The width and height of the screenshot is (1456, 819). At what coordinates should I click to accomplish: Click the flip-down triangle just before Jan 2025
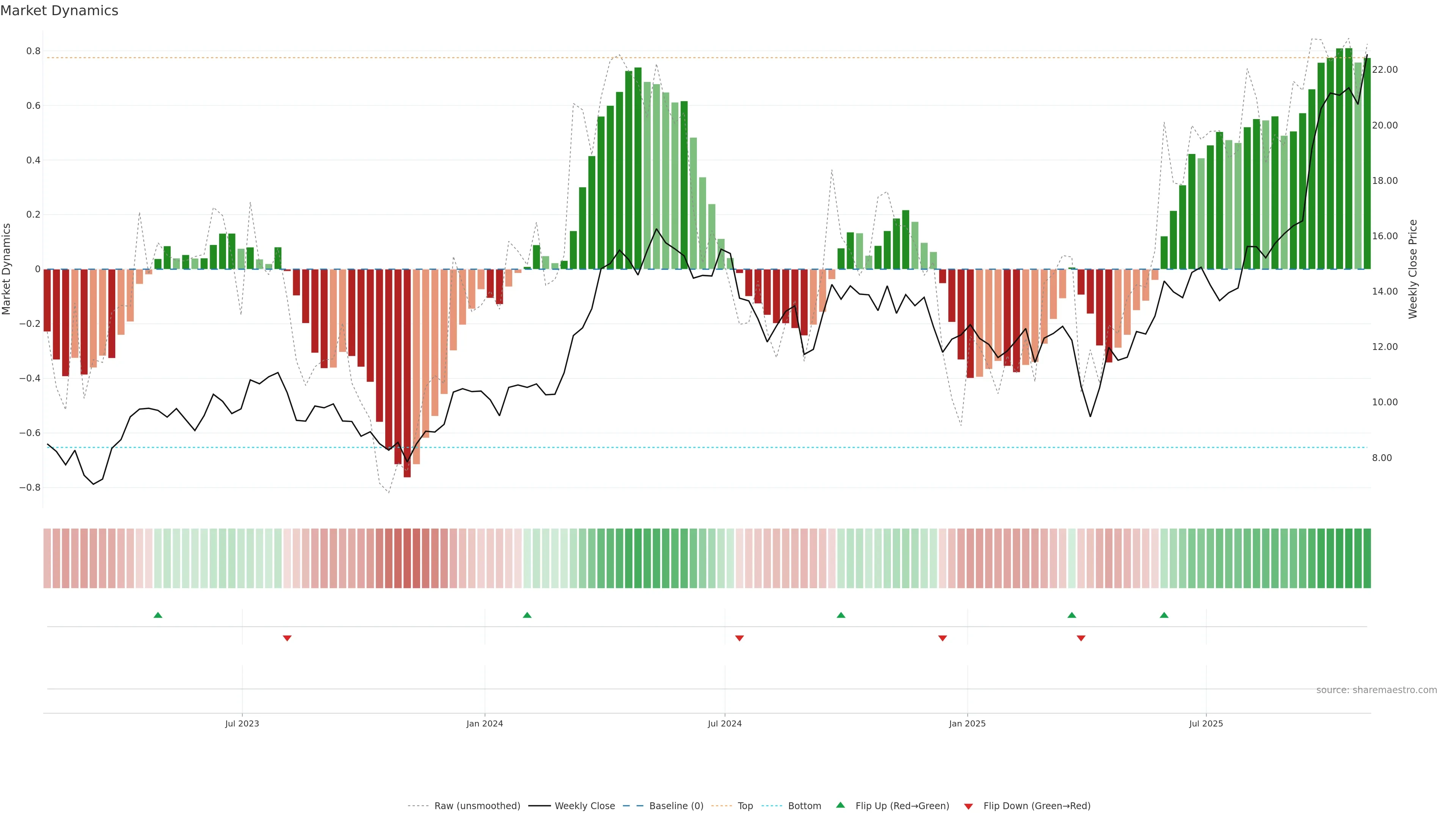pos(942,638)
